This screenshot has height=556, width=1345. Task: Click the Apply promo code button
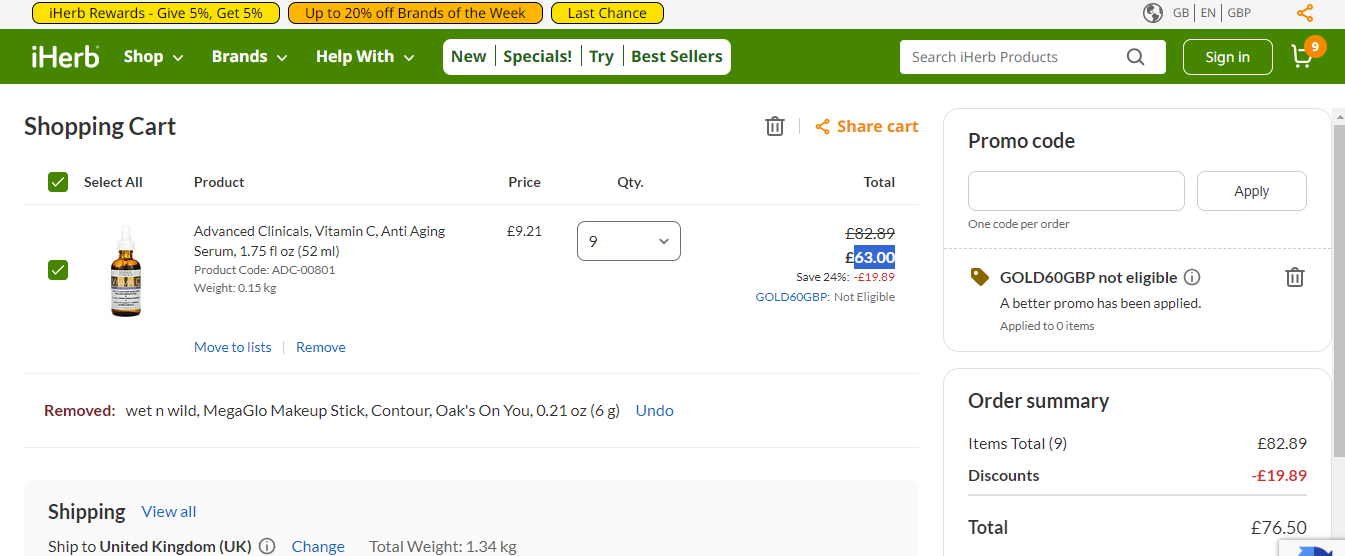pyautogui.click(x=1251, y=191)
